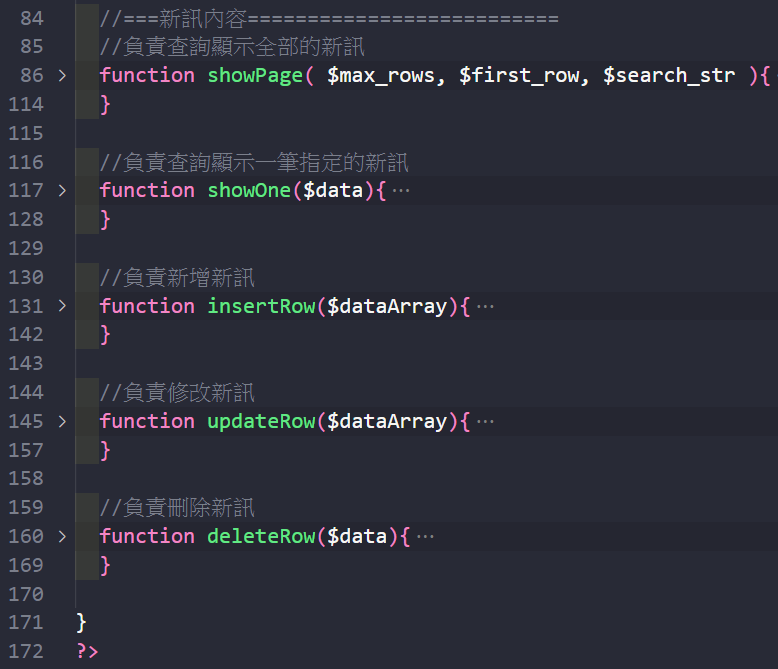778x669 pixels.
Task: Click the folded ellipsis after deleteRow($data){
Action: (425, 536)
